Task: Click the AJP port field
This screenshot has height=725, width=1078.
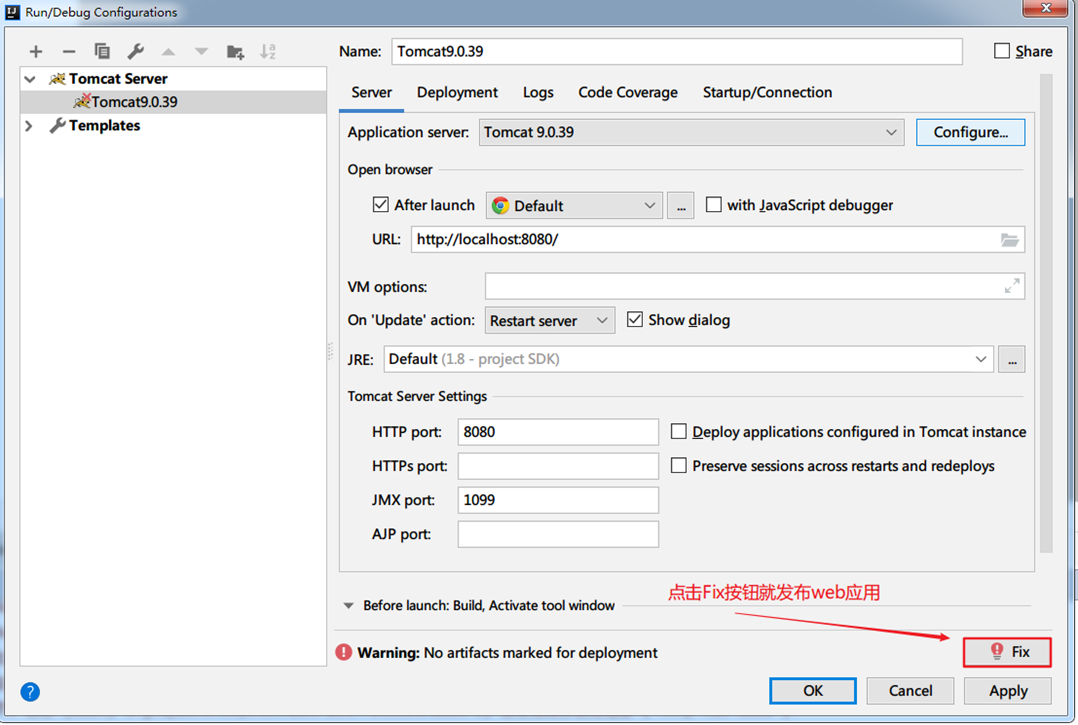Action: tap(558, 534)
